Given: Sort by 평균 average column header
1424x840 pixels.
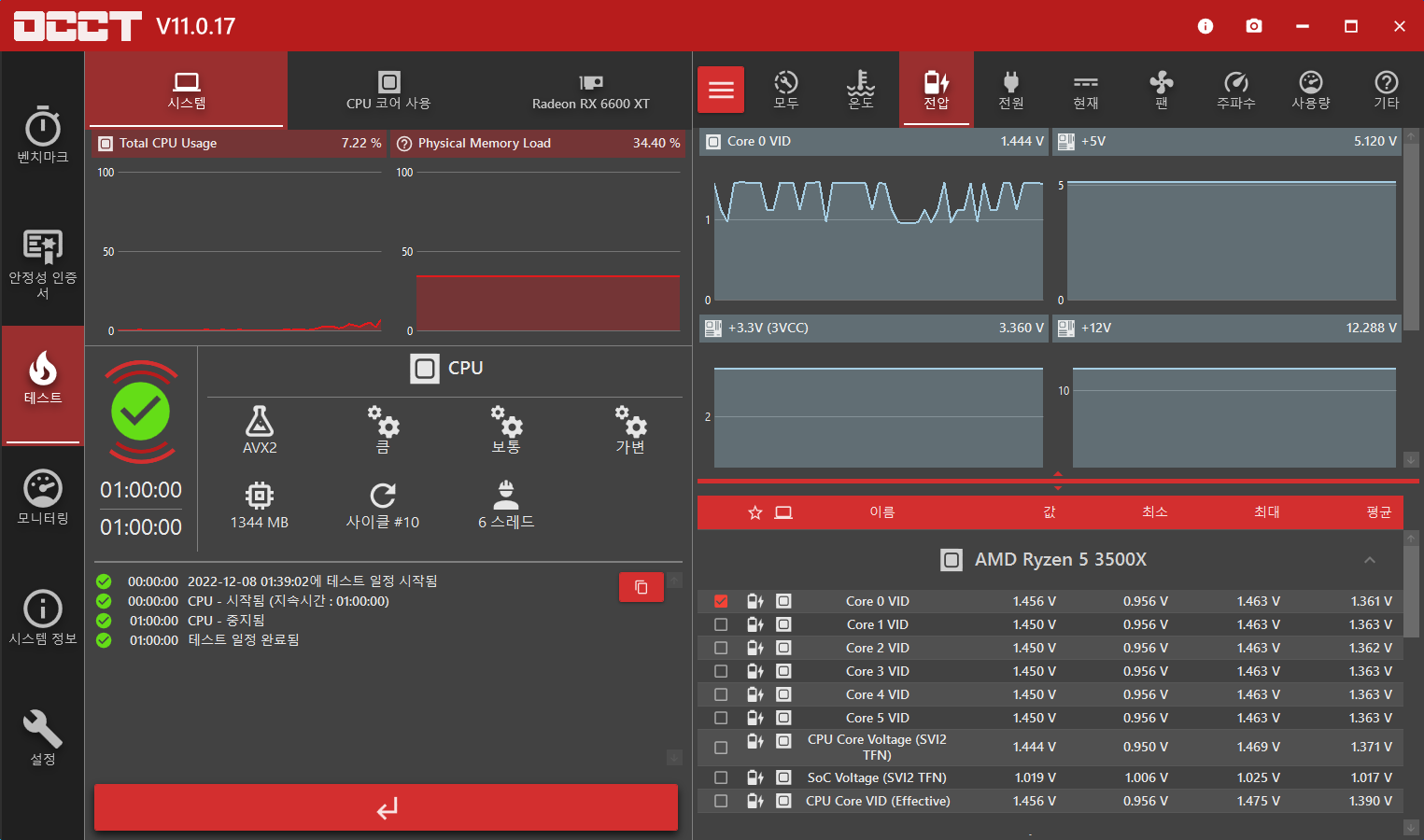Looking at the screenshot, I should click(1379, 512).
